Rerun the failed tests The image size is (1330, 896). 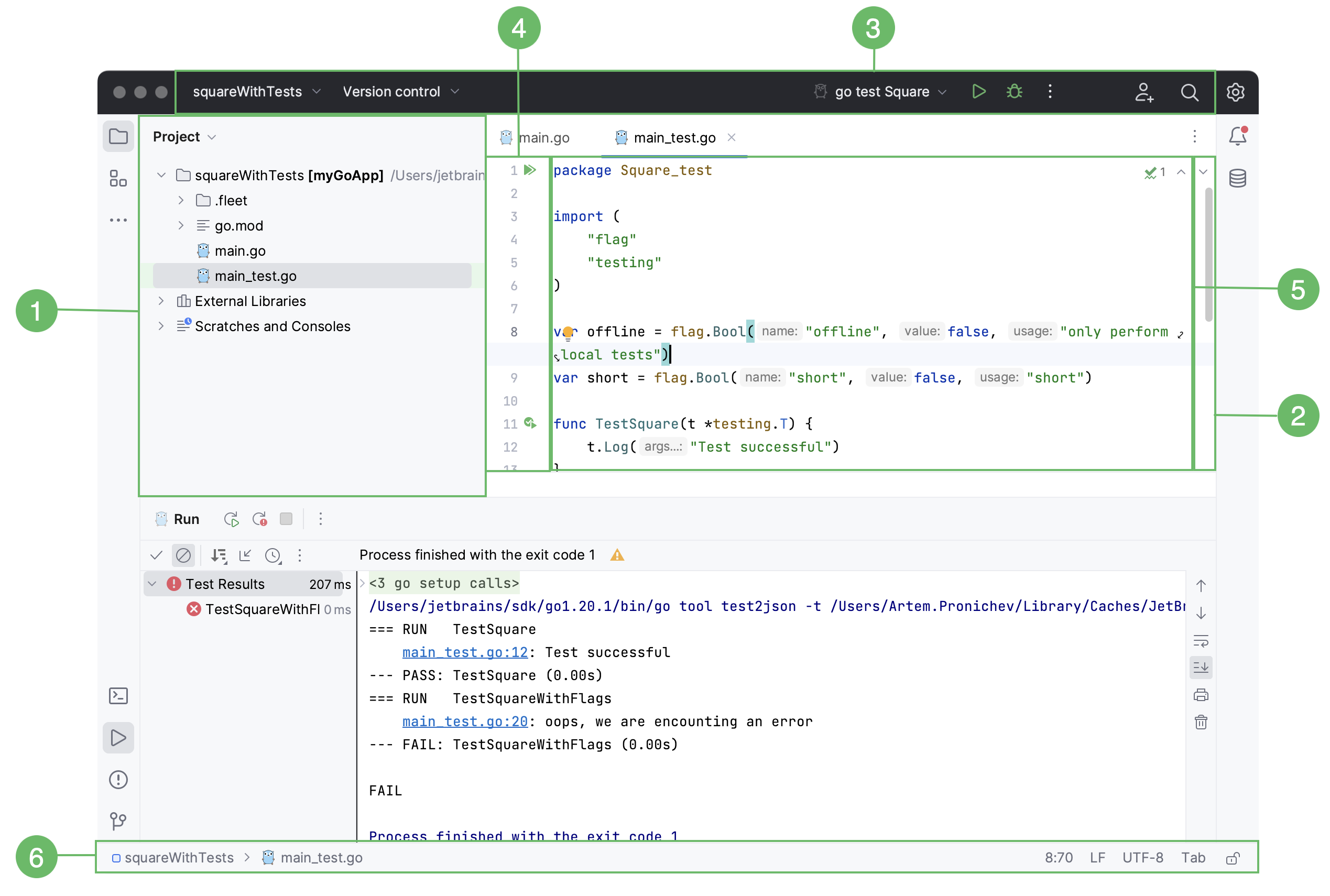(260, 519)
